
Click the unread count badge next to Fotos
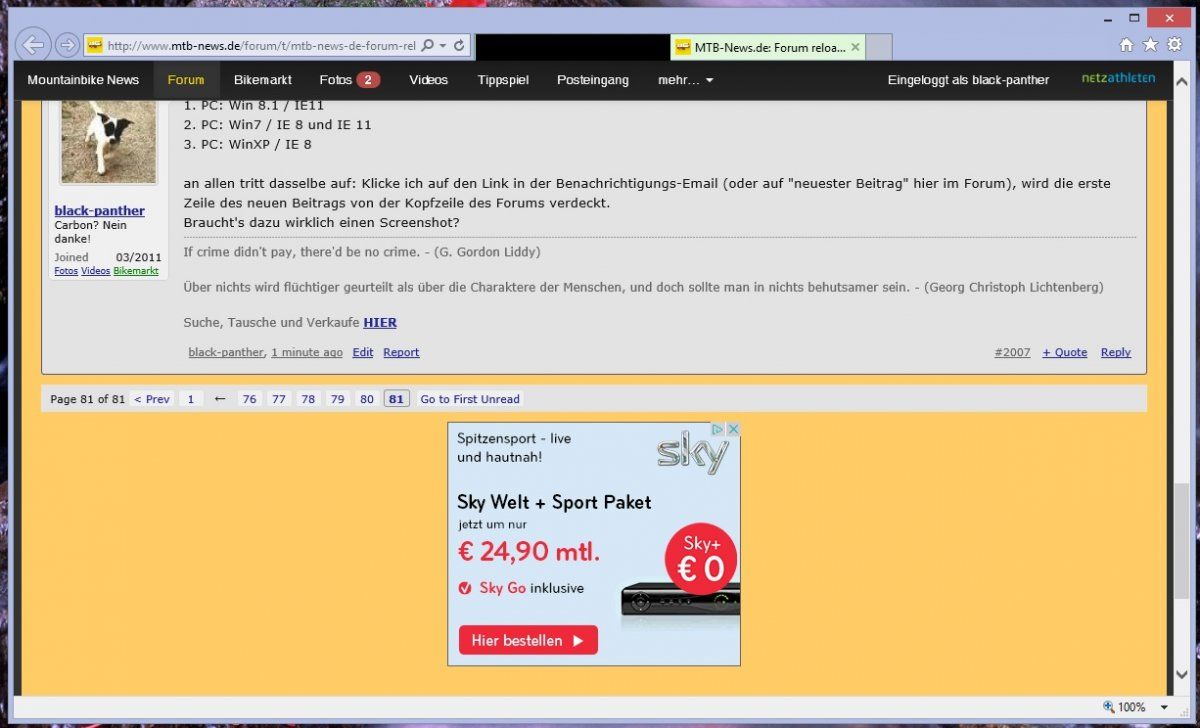click(368, 80)
